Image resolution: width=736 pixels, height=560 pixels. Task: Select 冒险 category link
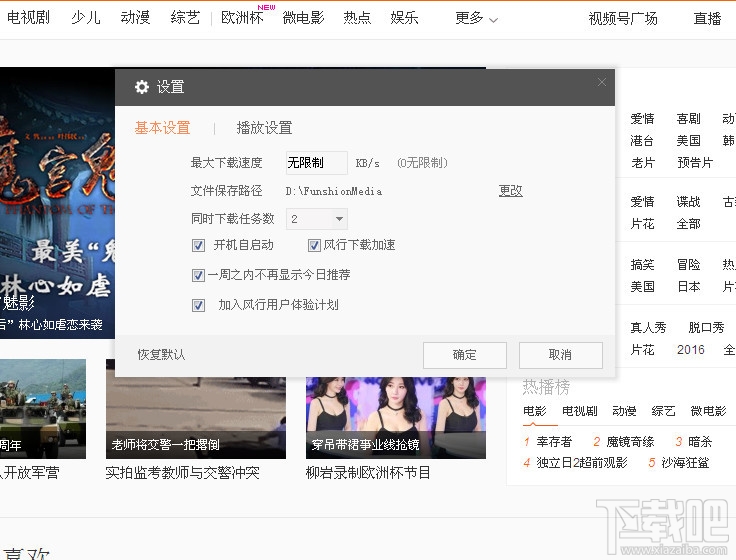(689, 264)
